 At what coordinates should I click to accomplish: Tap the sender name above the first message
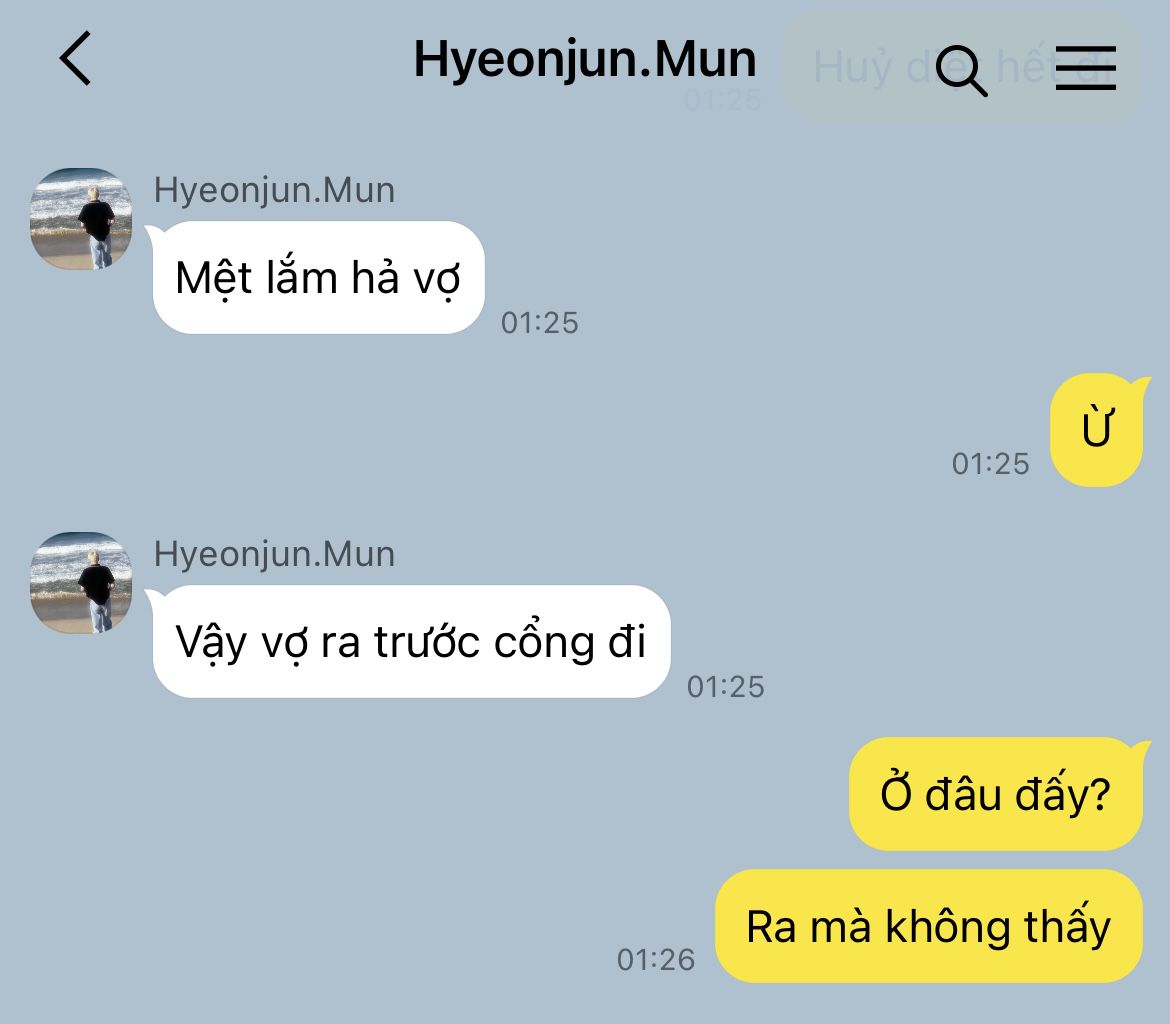pyautogui.click(x=274, y=190)
